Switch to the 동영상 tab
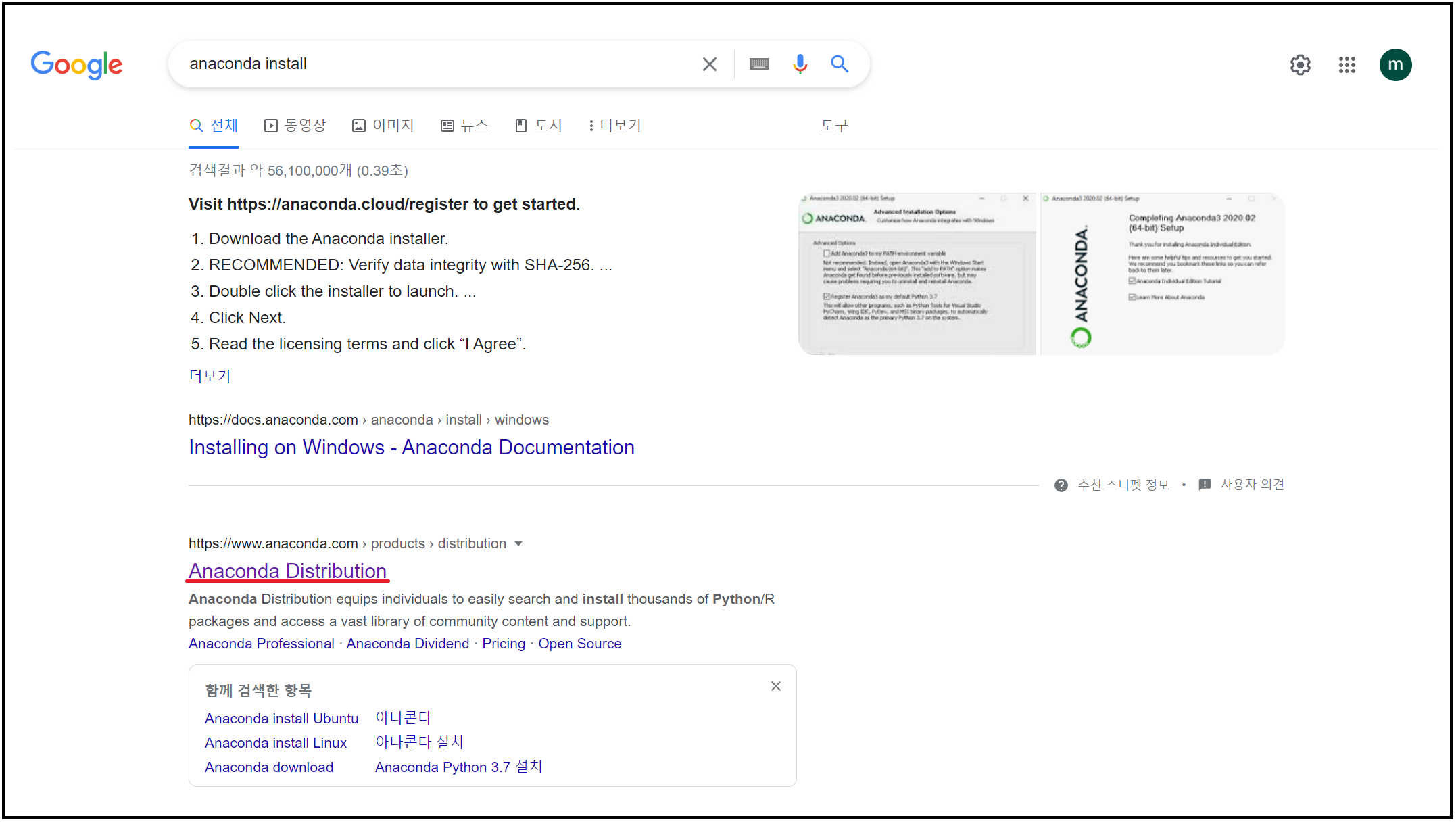Screen dimensions: 1456x822 click(x=295, y=126)
